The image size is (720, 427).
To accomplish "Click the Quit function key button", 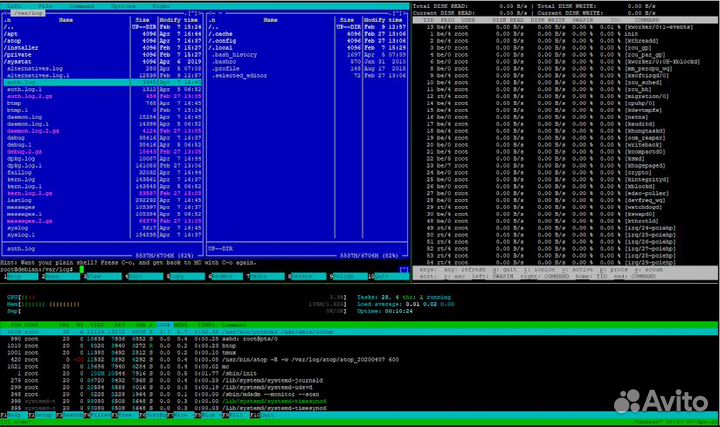I will click(392, 274).
